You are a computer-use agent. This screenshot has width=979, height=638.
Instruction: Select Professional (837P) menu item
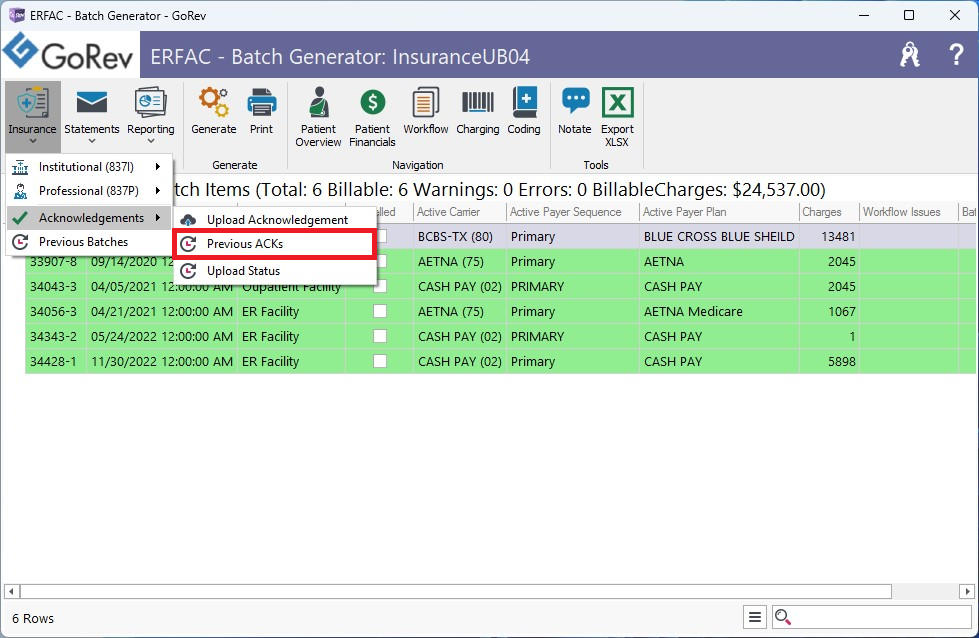(x=89, y=191)
